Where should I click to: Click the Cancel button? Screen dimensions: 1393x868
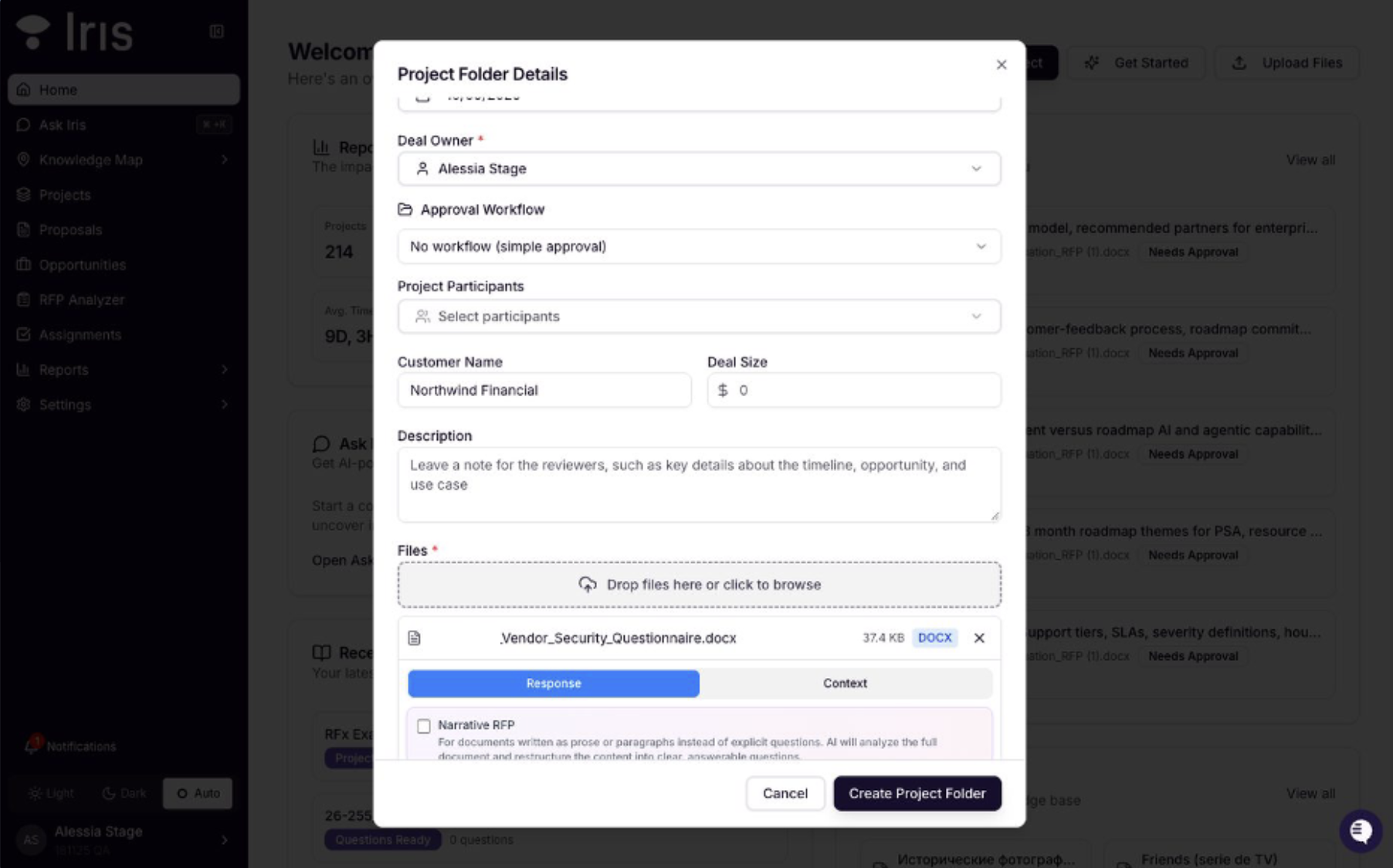(x=785, y=793)
